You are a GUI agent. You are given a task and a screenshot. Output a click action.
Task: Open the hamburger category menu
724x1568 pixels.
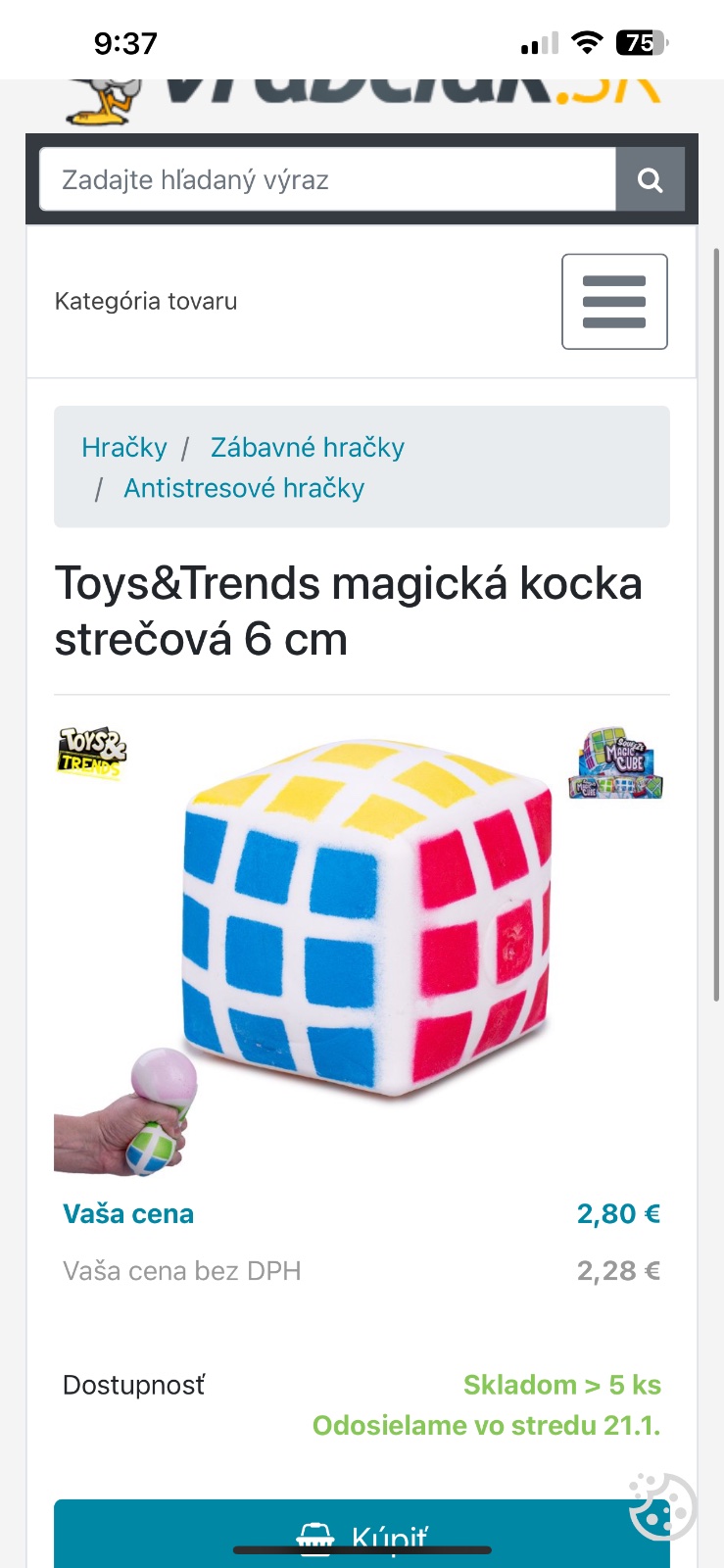614,302
